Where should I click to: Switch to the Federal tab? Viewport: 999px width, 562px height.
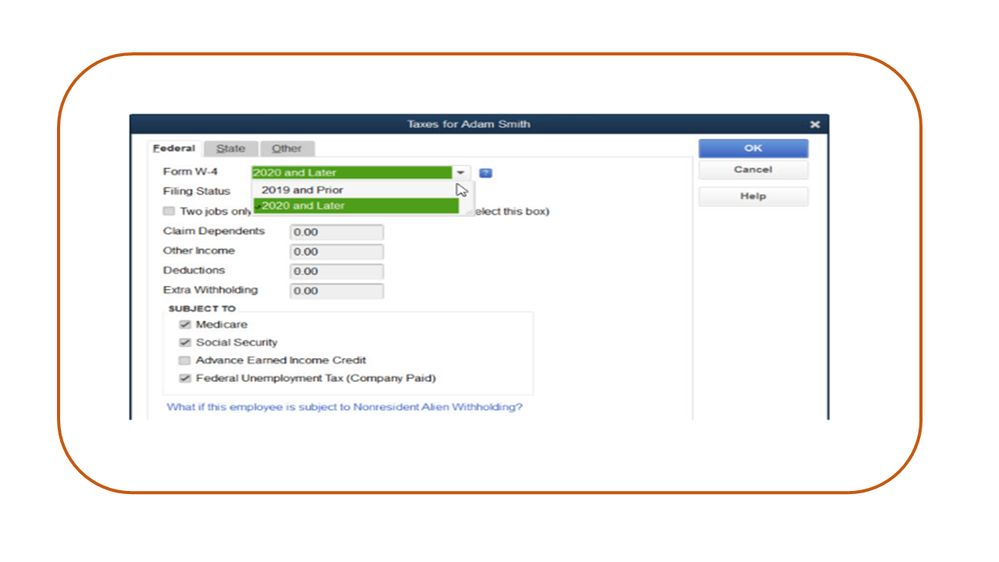pyautogui.click(x=174, y=148)
